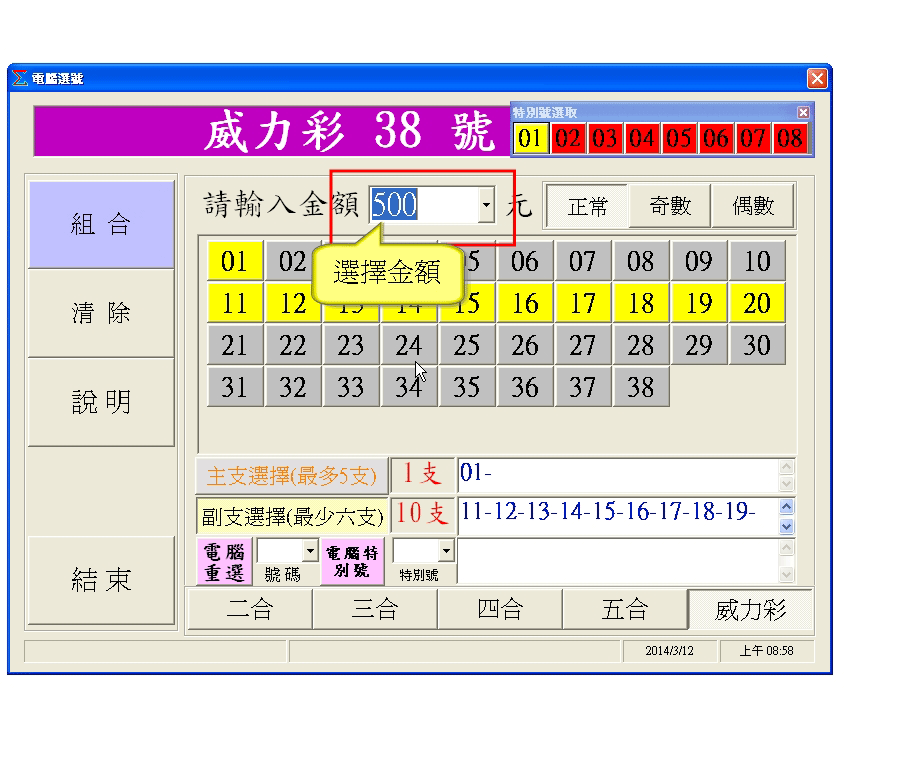Click the 結束 (exit) button
The width and height of the screenshot is (903, 763).
(101, 580)
